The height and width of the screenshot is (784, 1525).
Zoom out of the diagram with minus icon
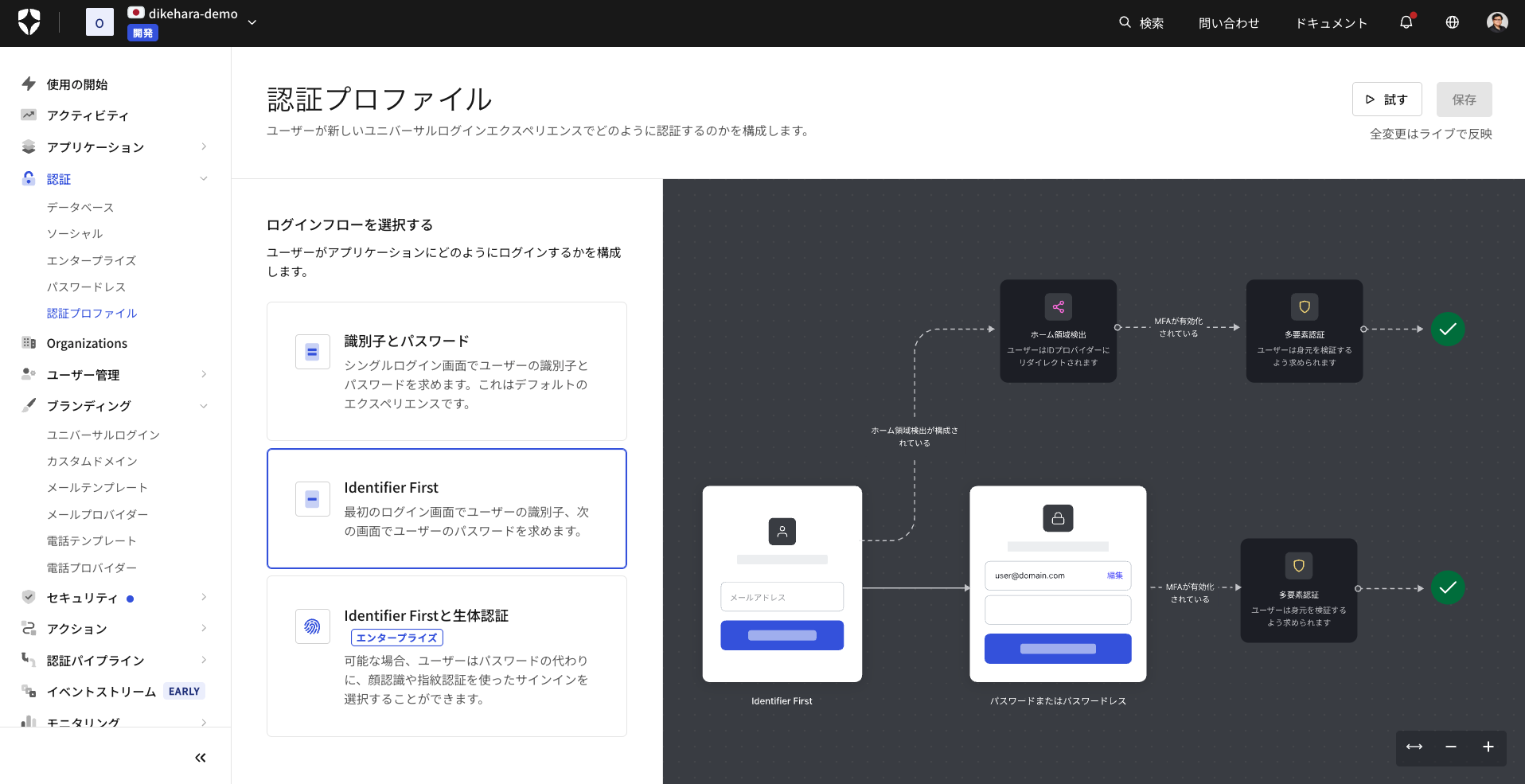point(1450,747)
